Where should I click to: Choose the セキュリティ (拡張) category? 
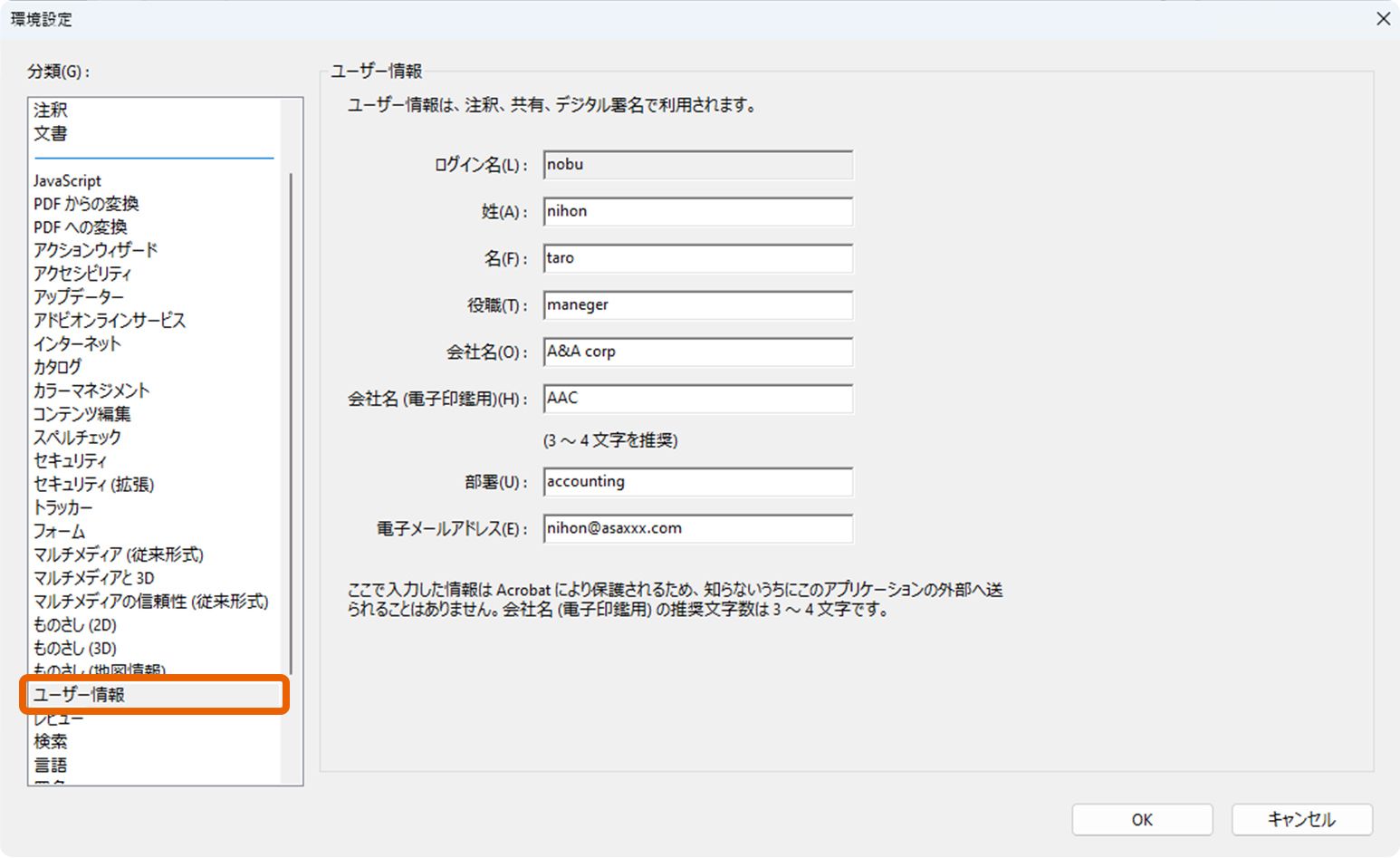[x=94, y=485]
